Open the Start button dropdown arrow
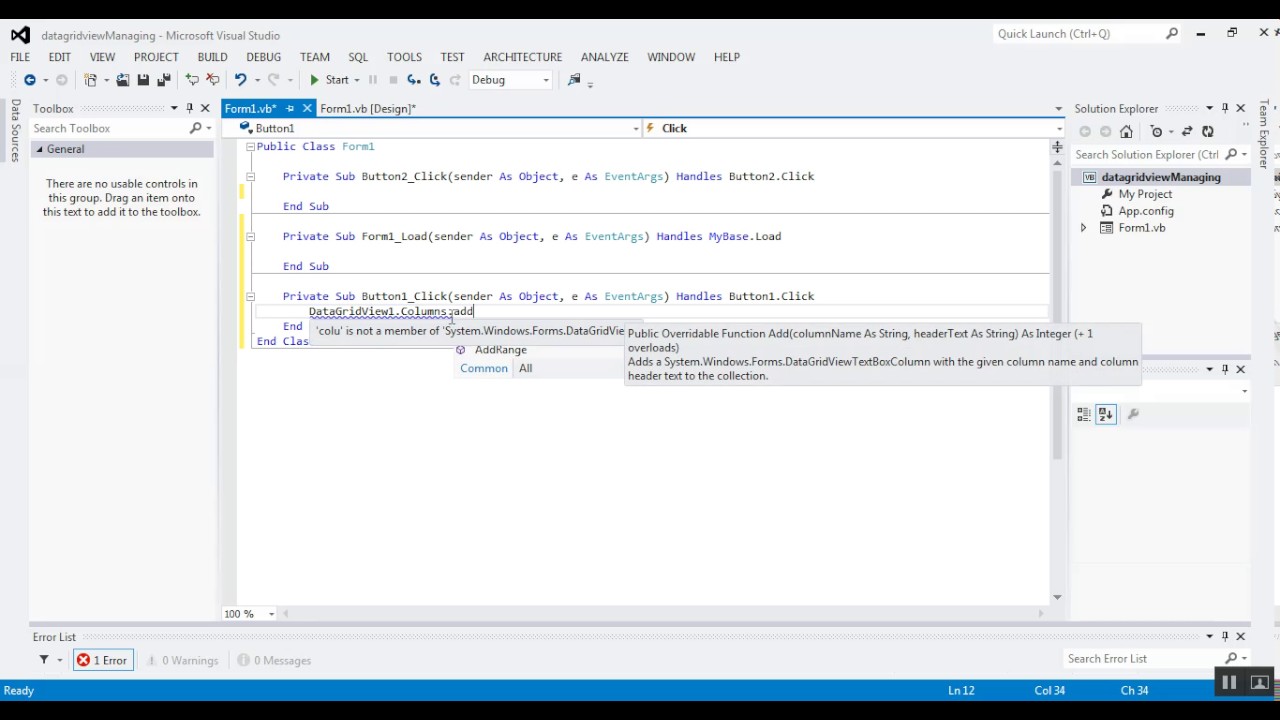 358,80
